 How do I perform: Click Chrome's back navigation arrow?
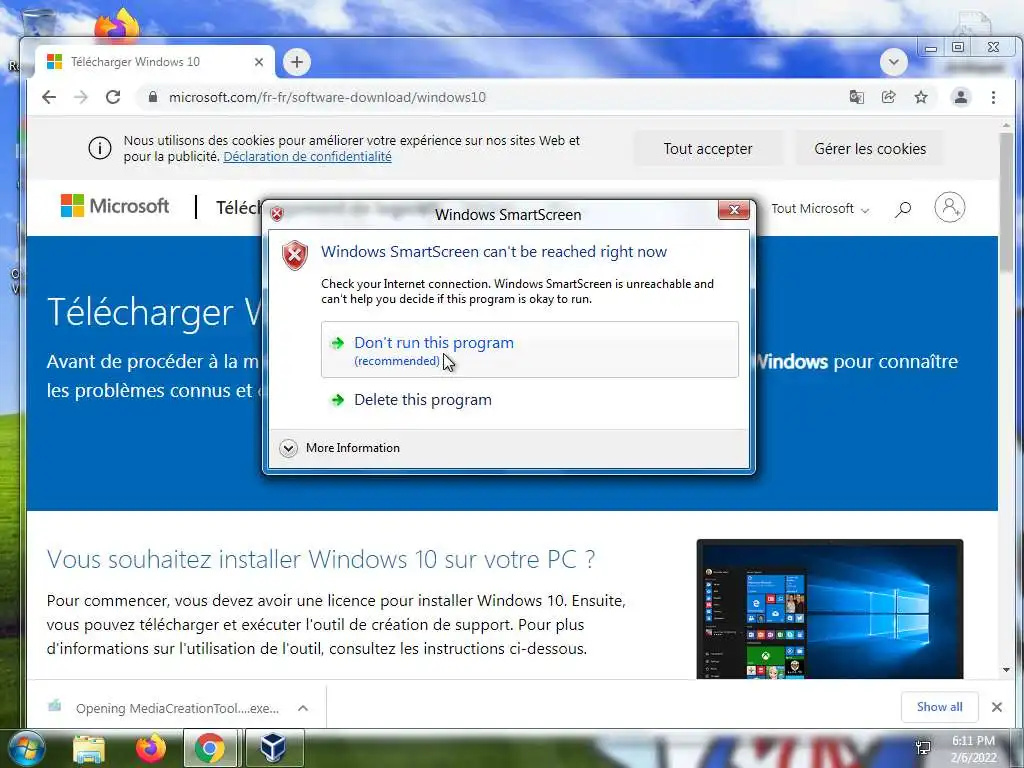pyautogui.click(x=49, y=97)
